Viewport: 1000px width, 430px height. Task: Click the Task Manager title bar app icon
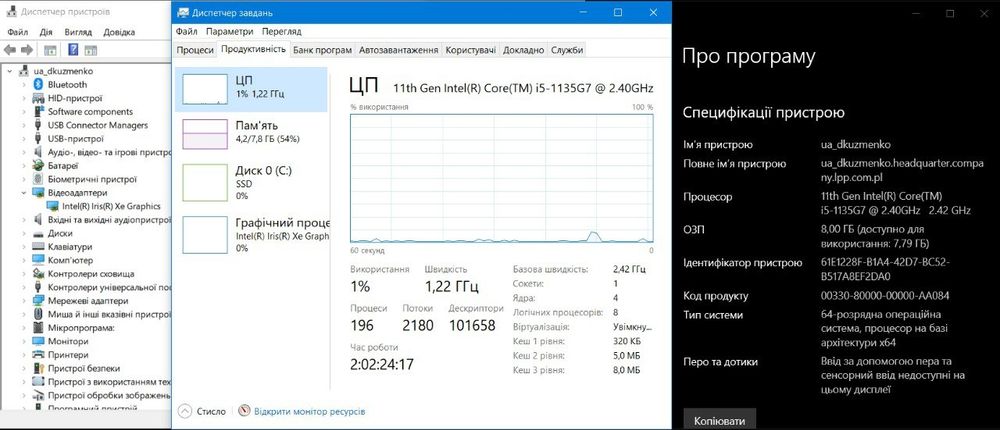click(183, 12)
